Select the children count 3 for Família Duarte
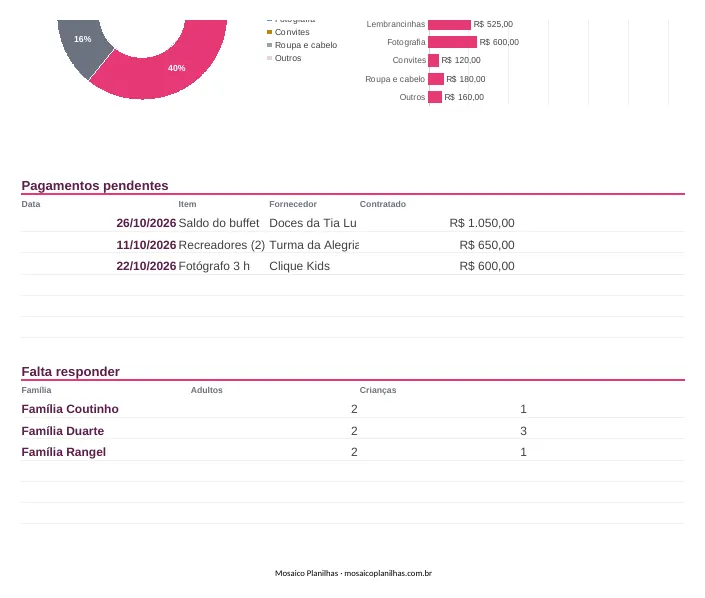This screenshot has width=705, height=598. click(523, 431)
